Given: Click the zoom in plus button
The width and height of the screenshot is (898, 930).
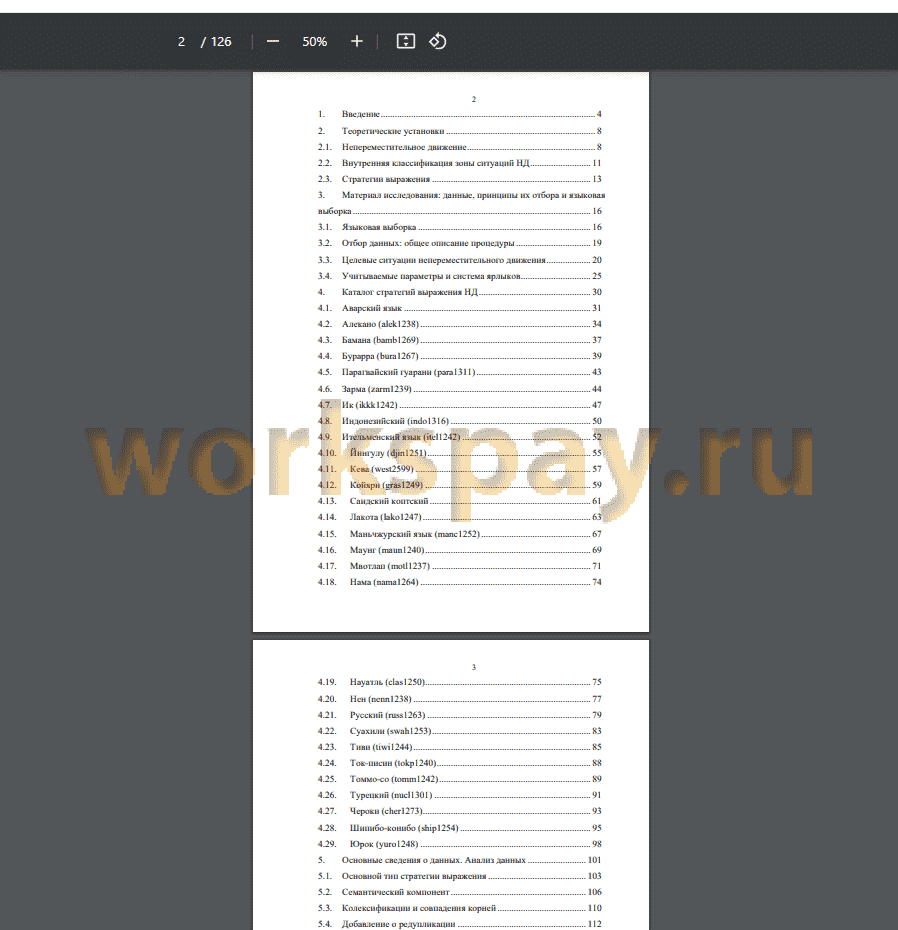Looking at the screenshot, I should click(x=356, y=42).
